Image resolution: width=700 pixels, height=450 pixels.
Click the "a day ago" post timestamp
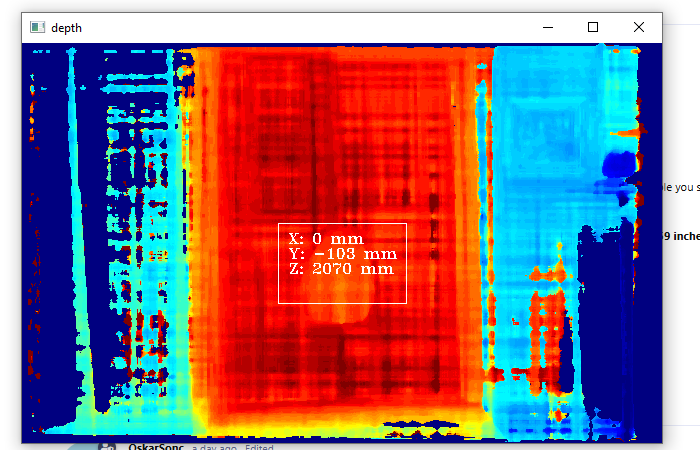[216, 446]
